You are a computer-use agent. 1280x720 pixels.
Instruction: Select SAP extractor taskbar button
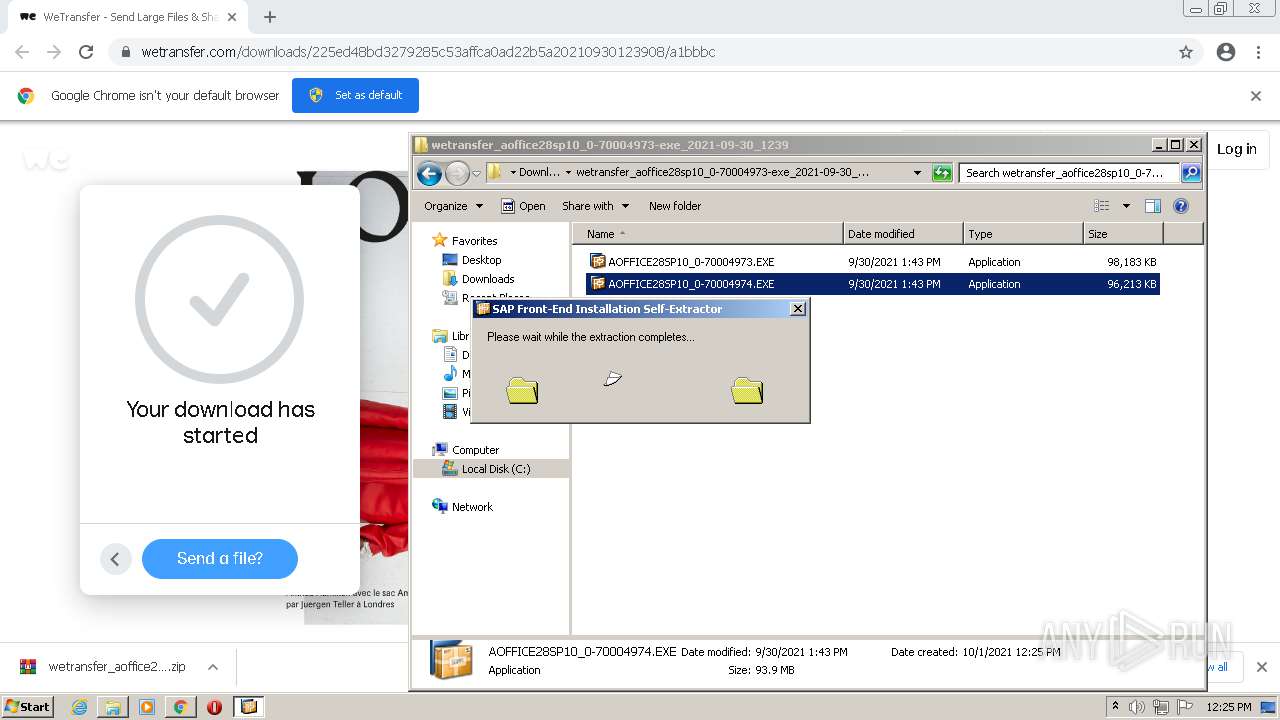click(x=249, y=707)
